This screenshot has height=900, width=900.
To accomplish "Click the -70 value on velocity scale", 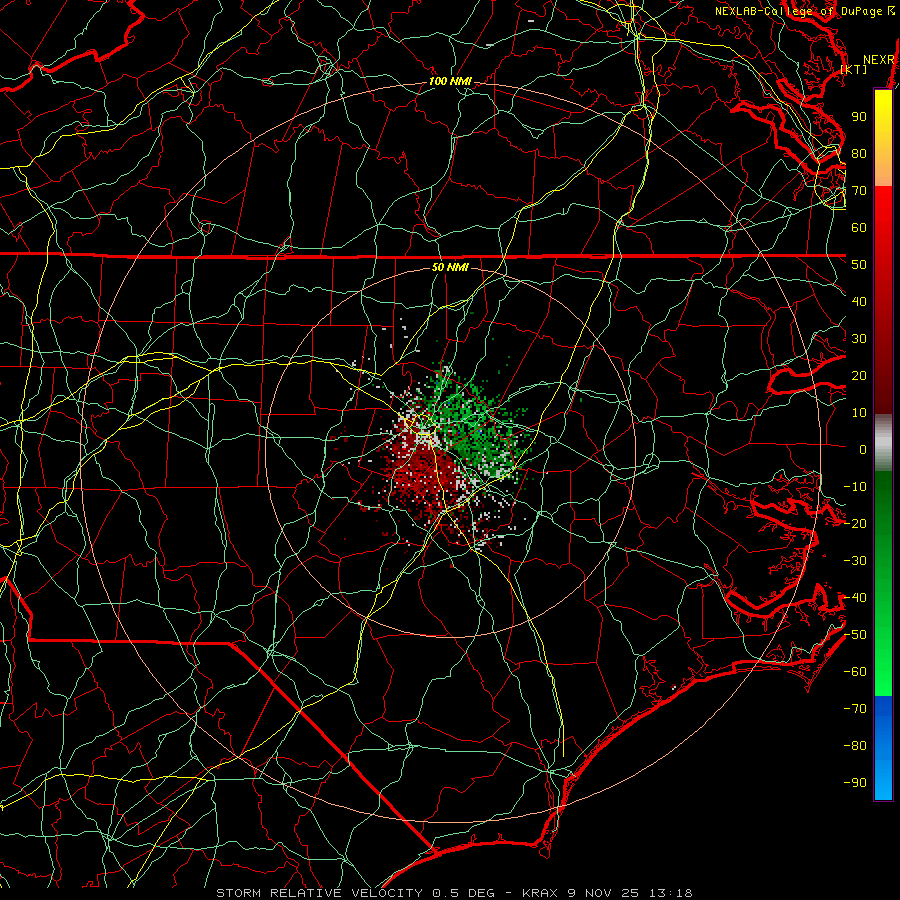I will pyautogui.click(x=855, y=709).
